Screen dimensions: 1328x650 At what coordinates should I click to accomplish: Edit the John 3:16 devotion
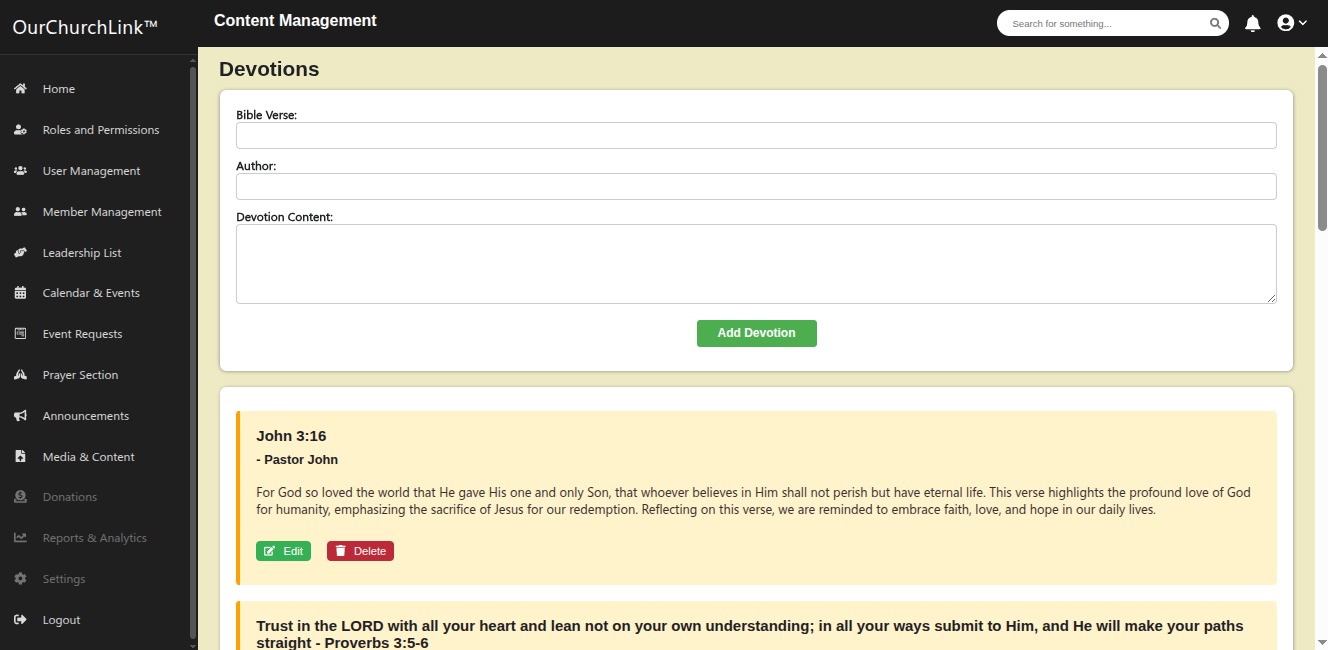click(283, 551)
